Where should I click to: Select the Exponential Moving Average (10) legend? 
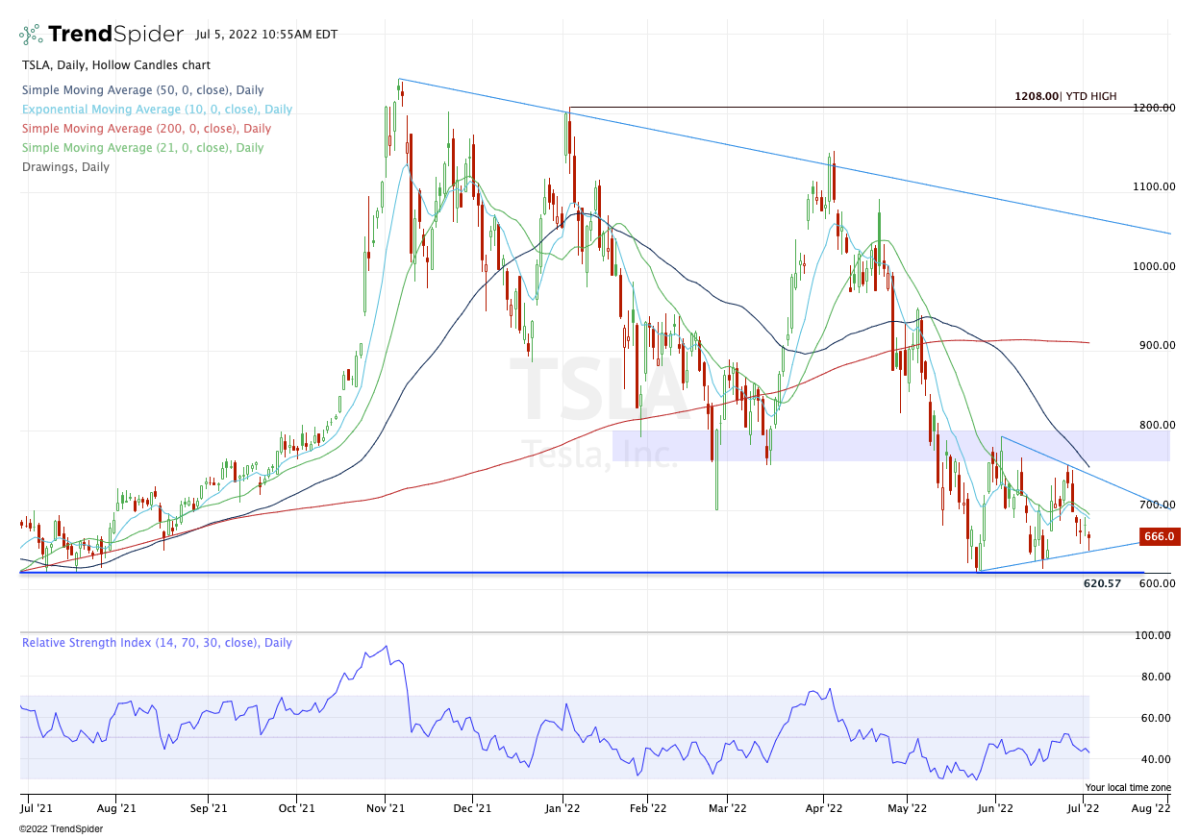tap(157, 109)
